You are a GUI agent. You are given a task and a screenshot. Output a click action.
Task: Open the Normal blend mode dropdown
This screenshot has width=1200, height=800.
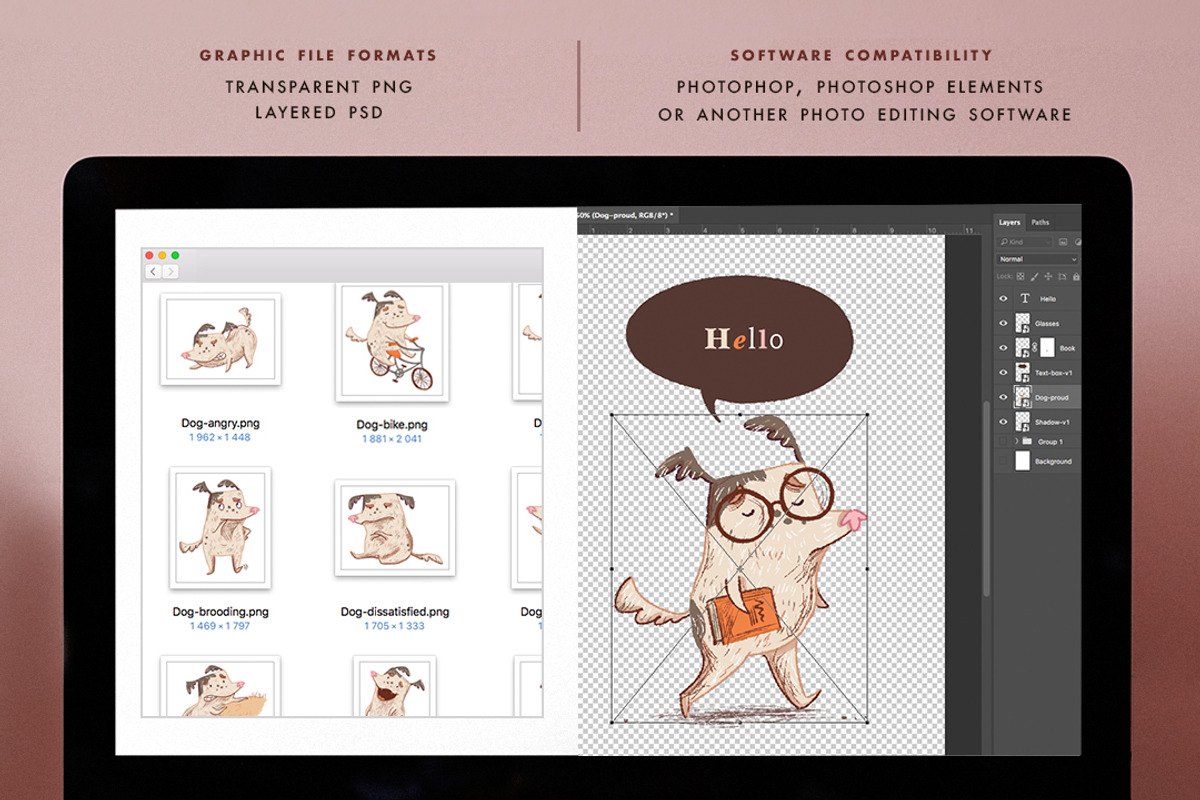point(1038,259)
